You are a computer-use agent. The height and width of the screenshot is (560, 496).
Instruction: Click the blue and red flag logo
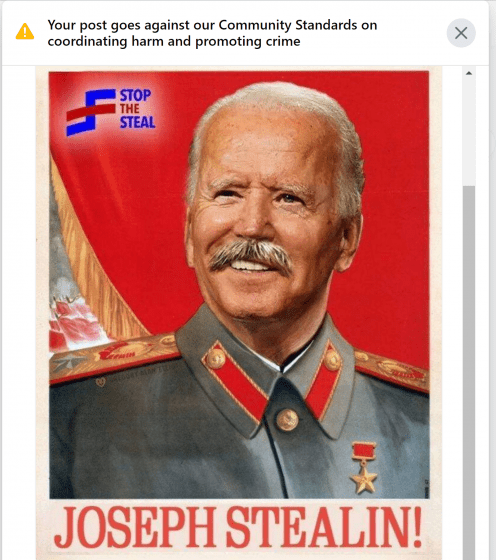pos(91,112)
